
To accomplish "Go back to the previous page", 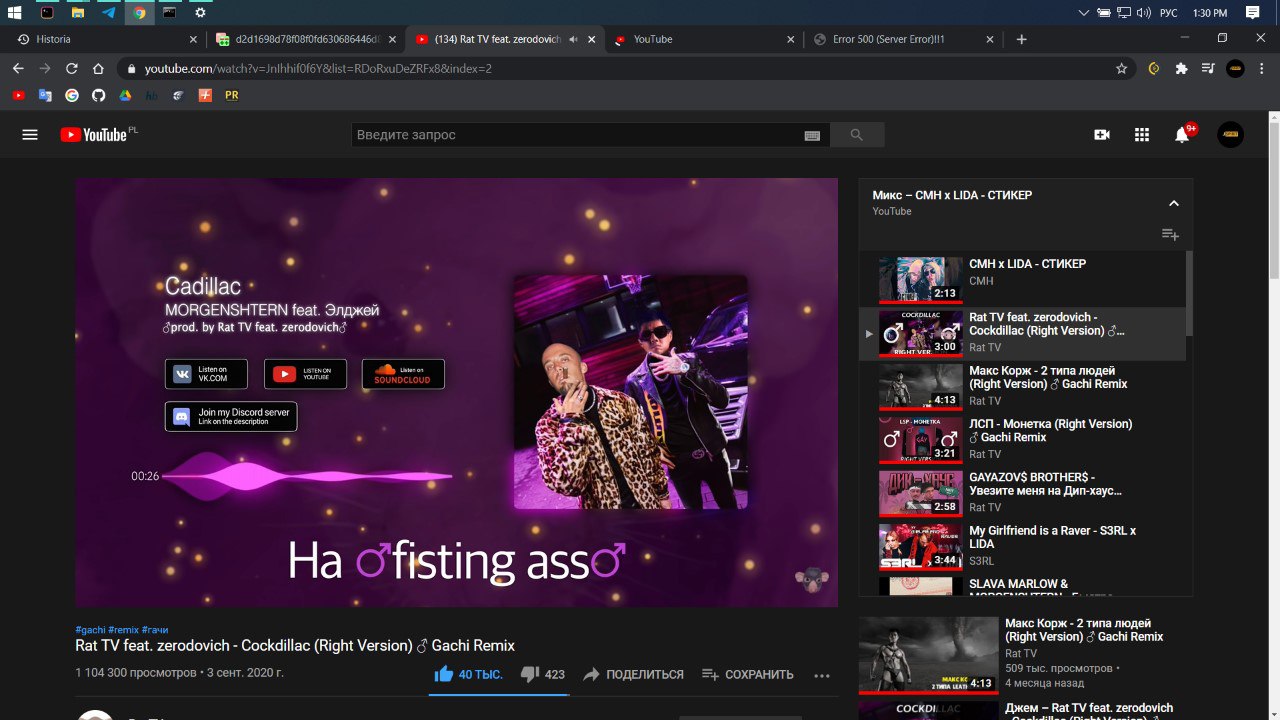I will tap(18, 69).
